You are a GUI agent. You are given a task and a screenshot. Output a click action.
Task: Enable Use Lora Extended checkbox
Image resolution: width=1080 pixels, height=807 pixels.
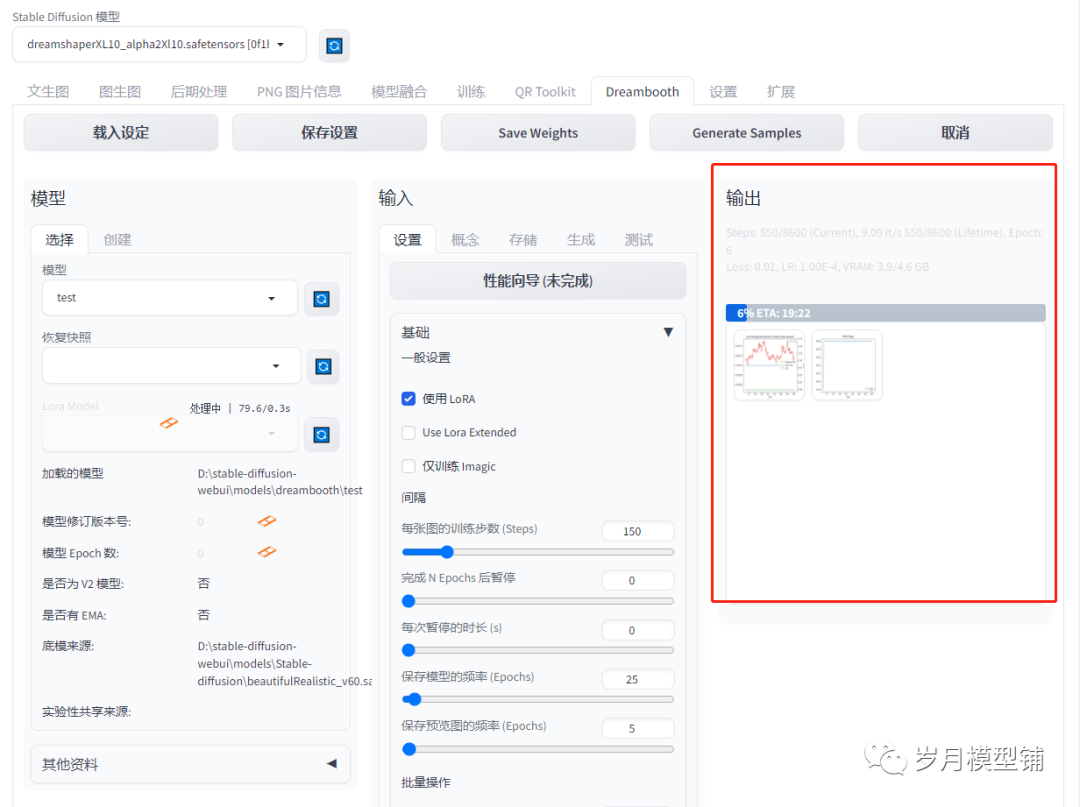click(x=408, y=432)
